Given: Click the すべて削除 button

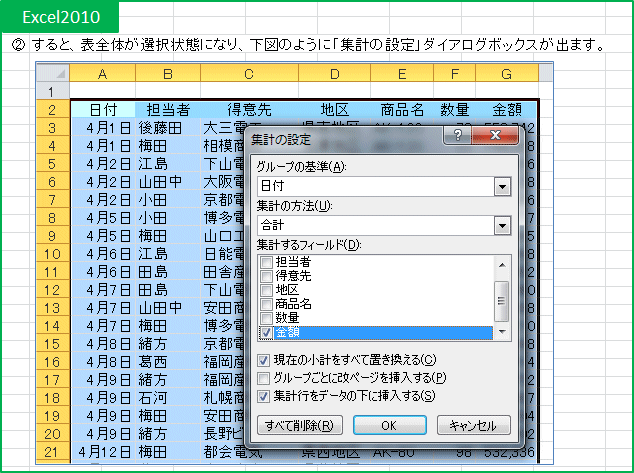Looking at the screenshot, I should click(300, 425).
